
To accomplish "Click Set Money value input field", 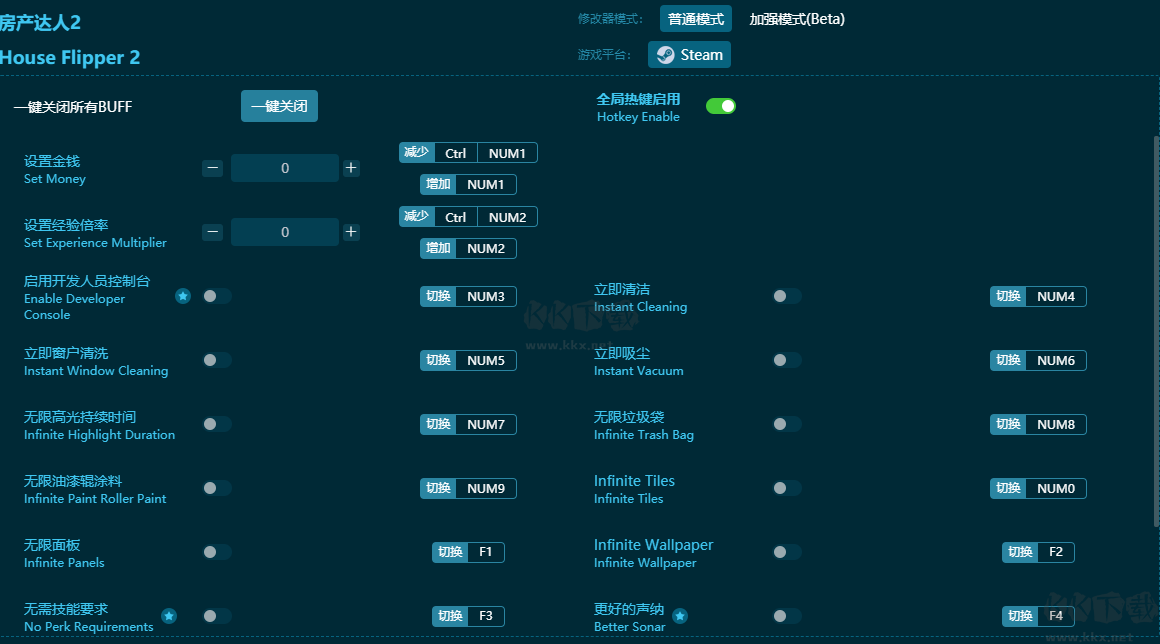I will click(x=285, y=169).
